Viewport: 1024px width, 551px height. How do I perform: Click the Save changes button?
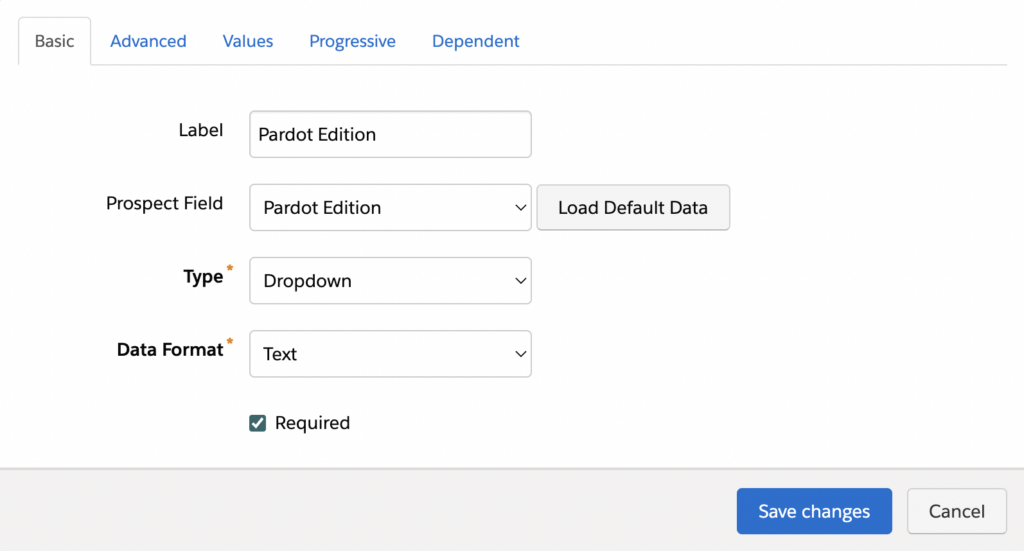[x=814, y=511]
